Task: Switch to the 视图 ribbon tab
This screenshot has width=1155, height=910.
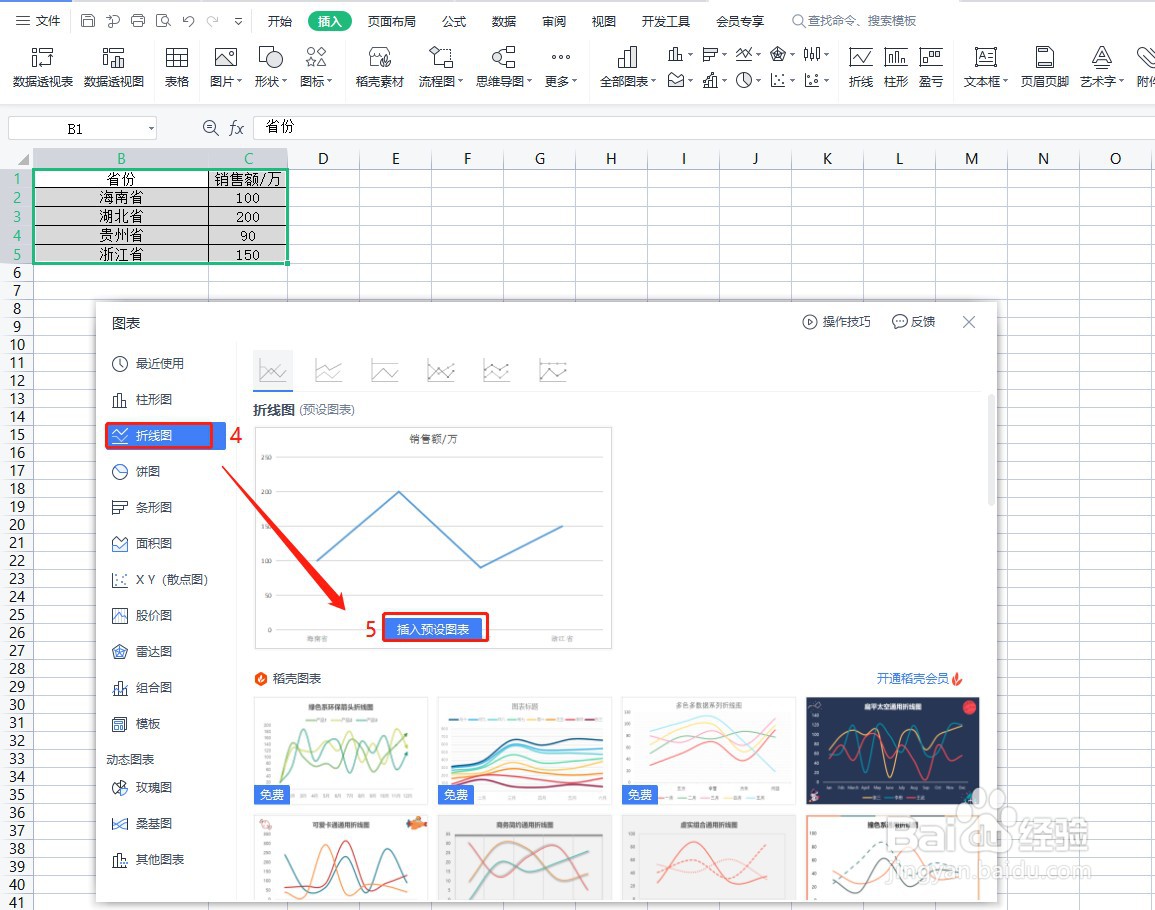Action: (x=603, y=21)
